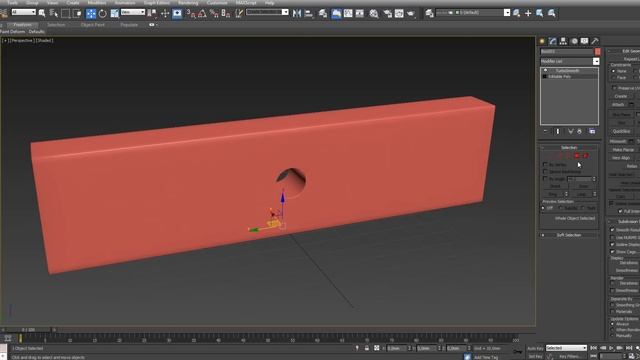Select Element sub-object level icon
The width and height of the screenshot is (640, 360).
586,156
